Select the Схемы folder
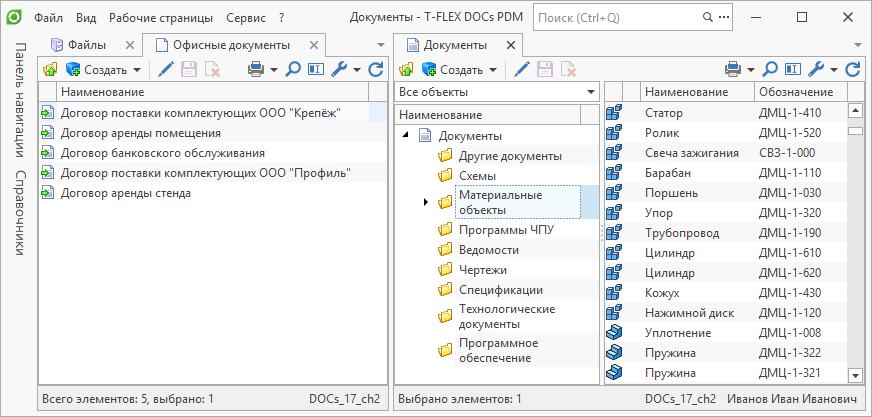The width and height of the screenshot is (872, 417). (x=478, y=176)
